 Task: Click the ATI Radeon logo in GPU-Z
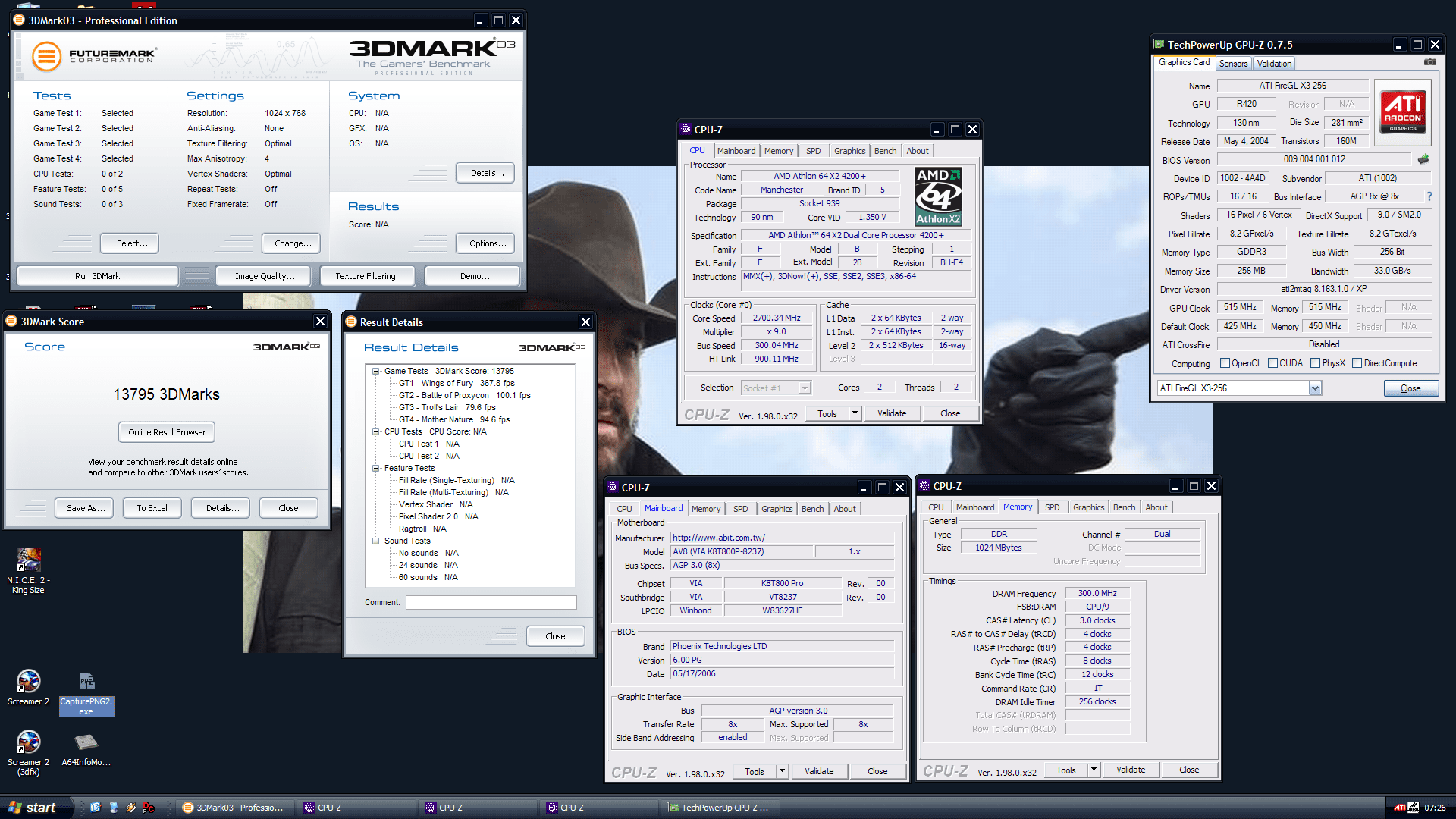pos(1403,111)
